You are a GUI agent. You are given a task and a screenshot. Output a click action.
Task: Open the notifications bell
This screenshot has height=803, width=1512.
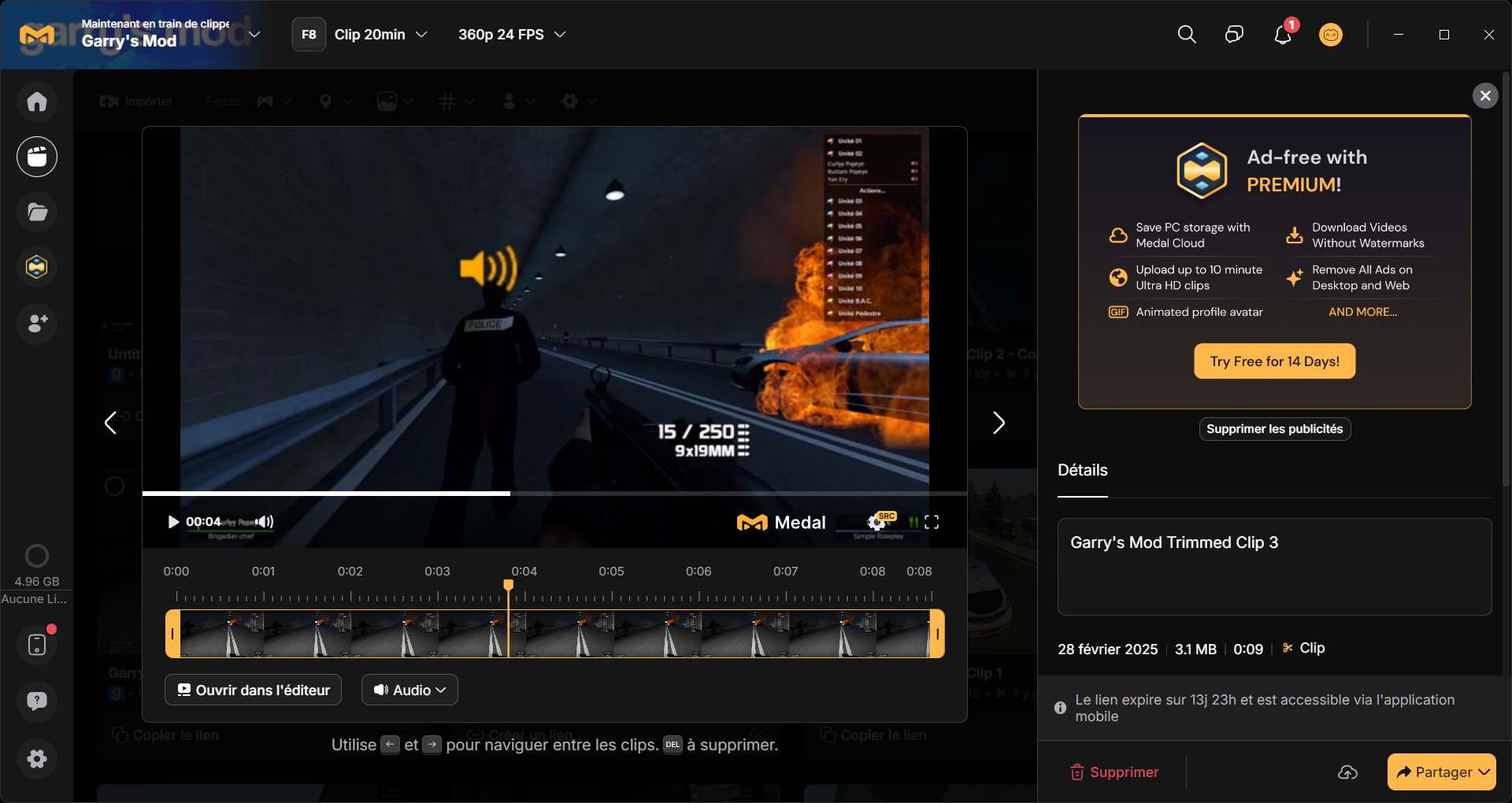(x=1283, y=35)
